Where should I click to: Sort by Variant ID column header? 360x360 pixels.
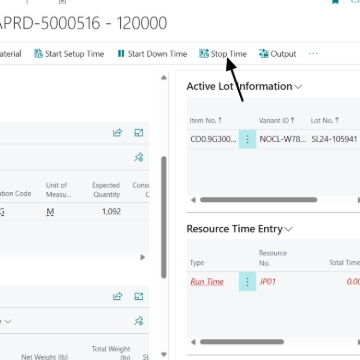tap(277, 120)
